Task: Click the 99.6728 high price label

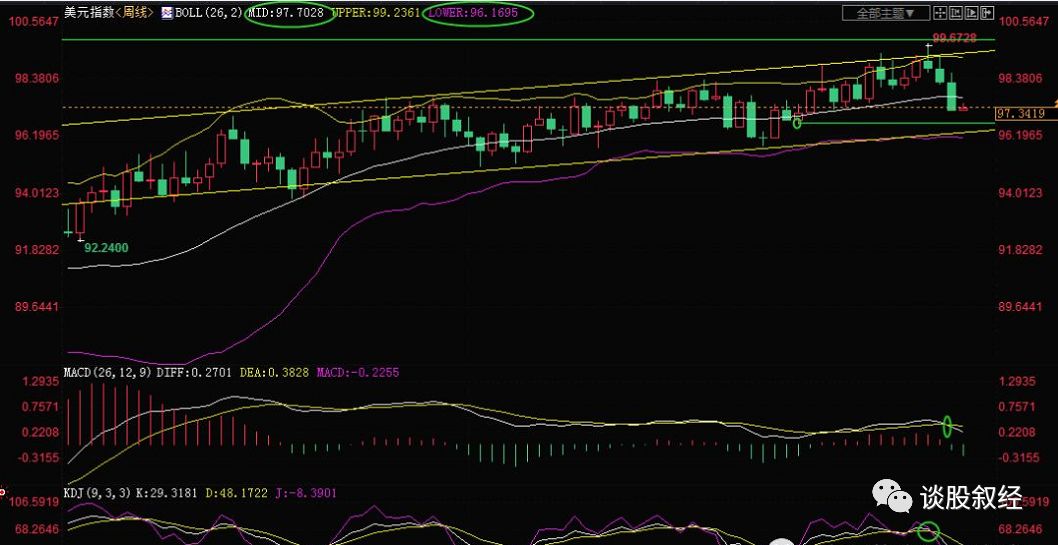Action: [x=954, y=37]
